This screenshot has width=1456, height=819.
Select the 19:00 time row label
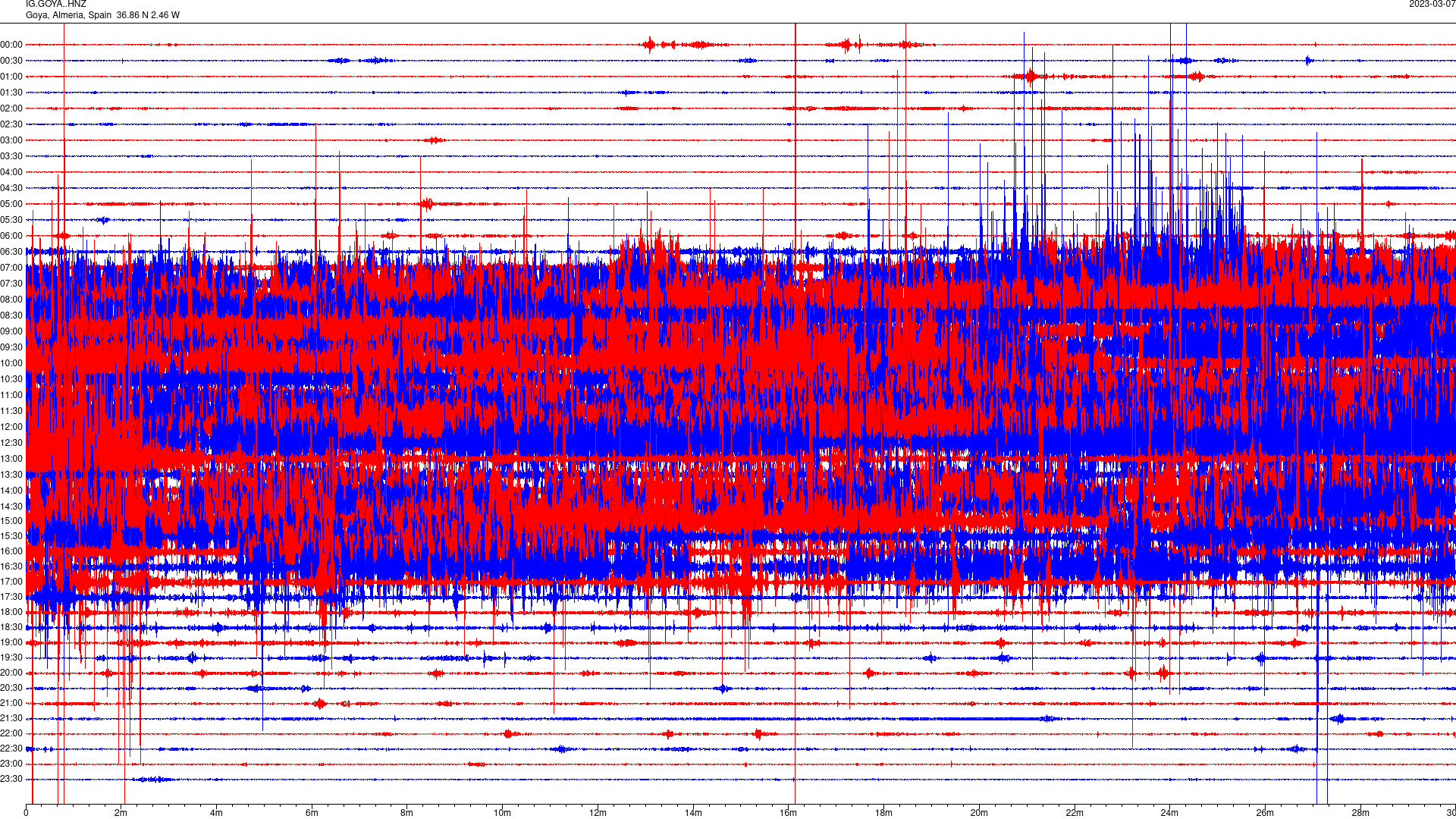coord(11,642)
